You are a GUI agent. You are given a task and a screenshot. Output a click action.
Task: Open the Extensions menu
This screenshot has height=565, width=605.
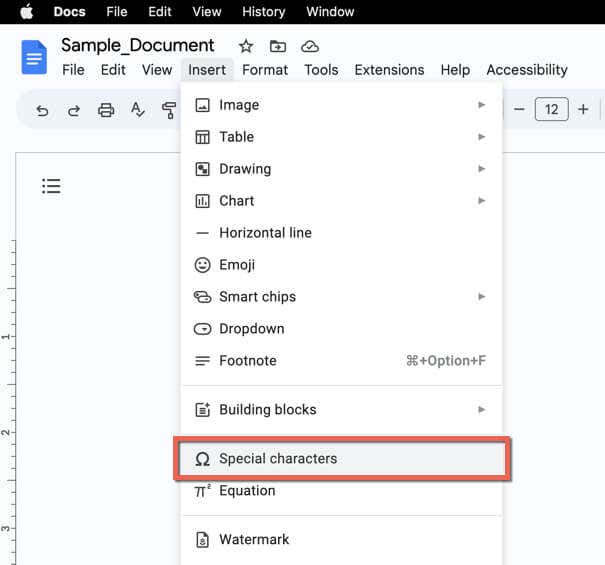coord(389,70)
